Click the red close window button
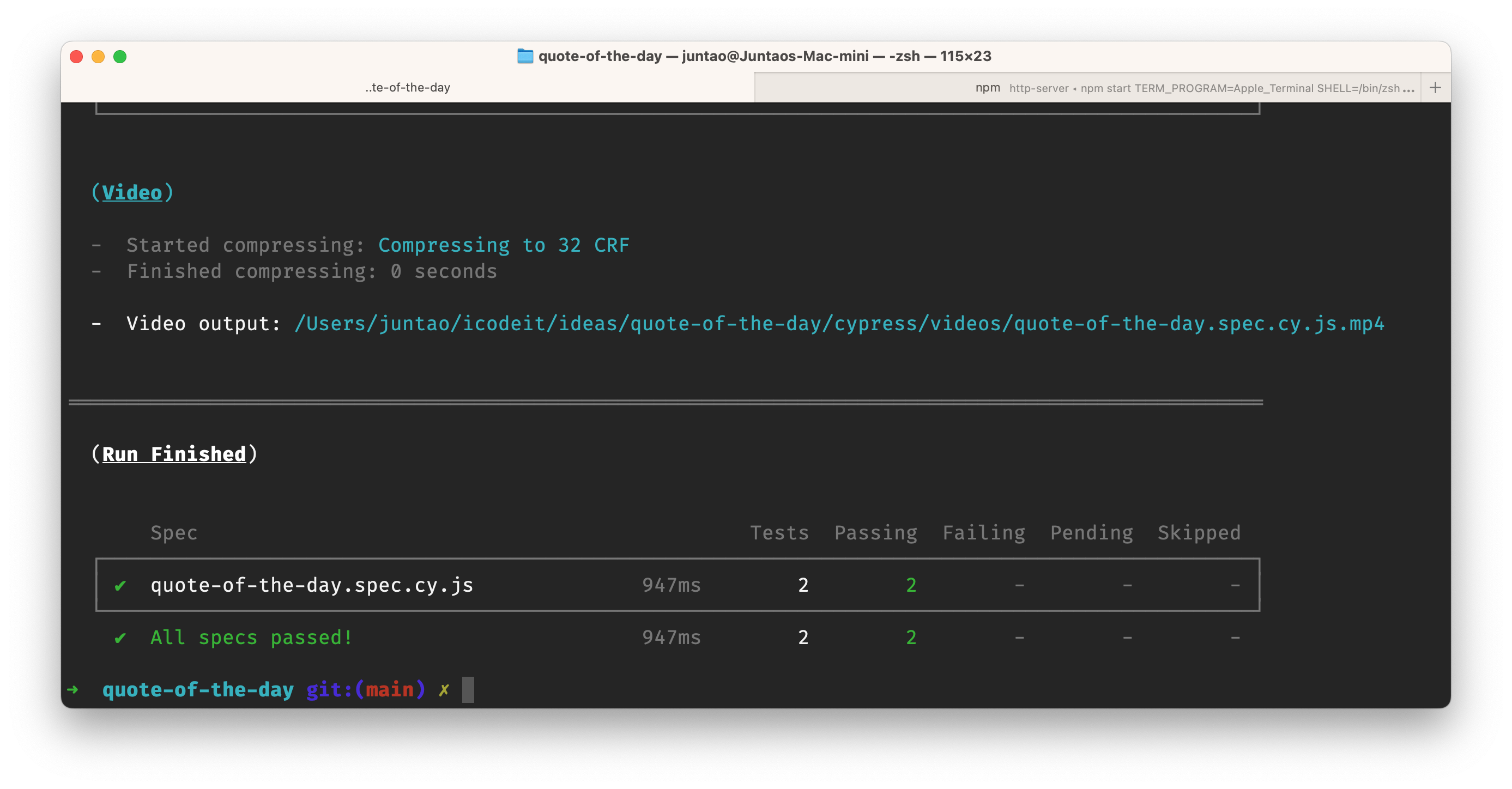This screenshot has width=1512, height=789. pyautogui.click(x=76, y=57)
